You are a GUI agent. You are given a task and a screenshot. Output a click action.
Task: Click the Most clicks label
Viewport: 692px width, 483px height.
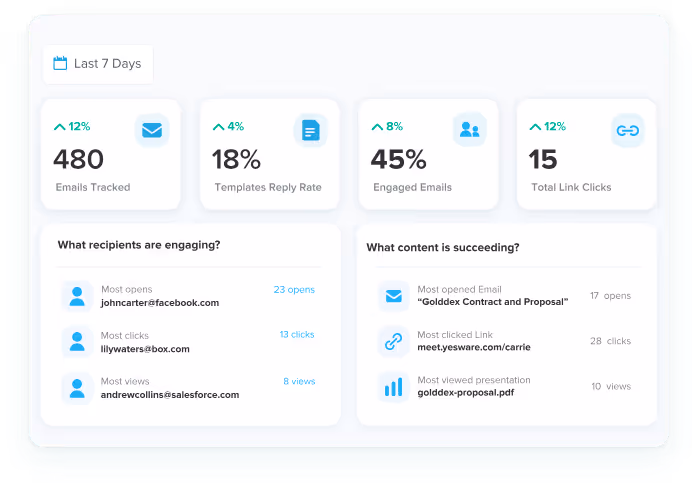(x=125, y=336)
